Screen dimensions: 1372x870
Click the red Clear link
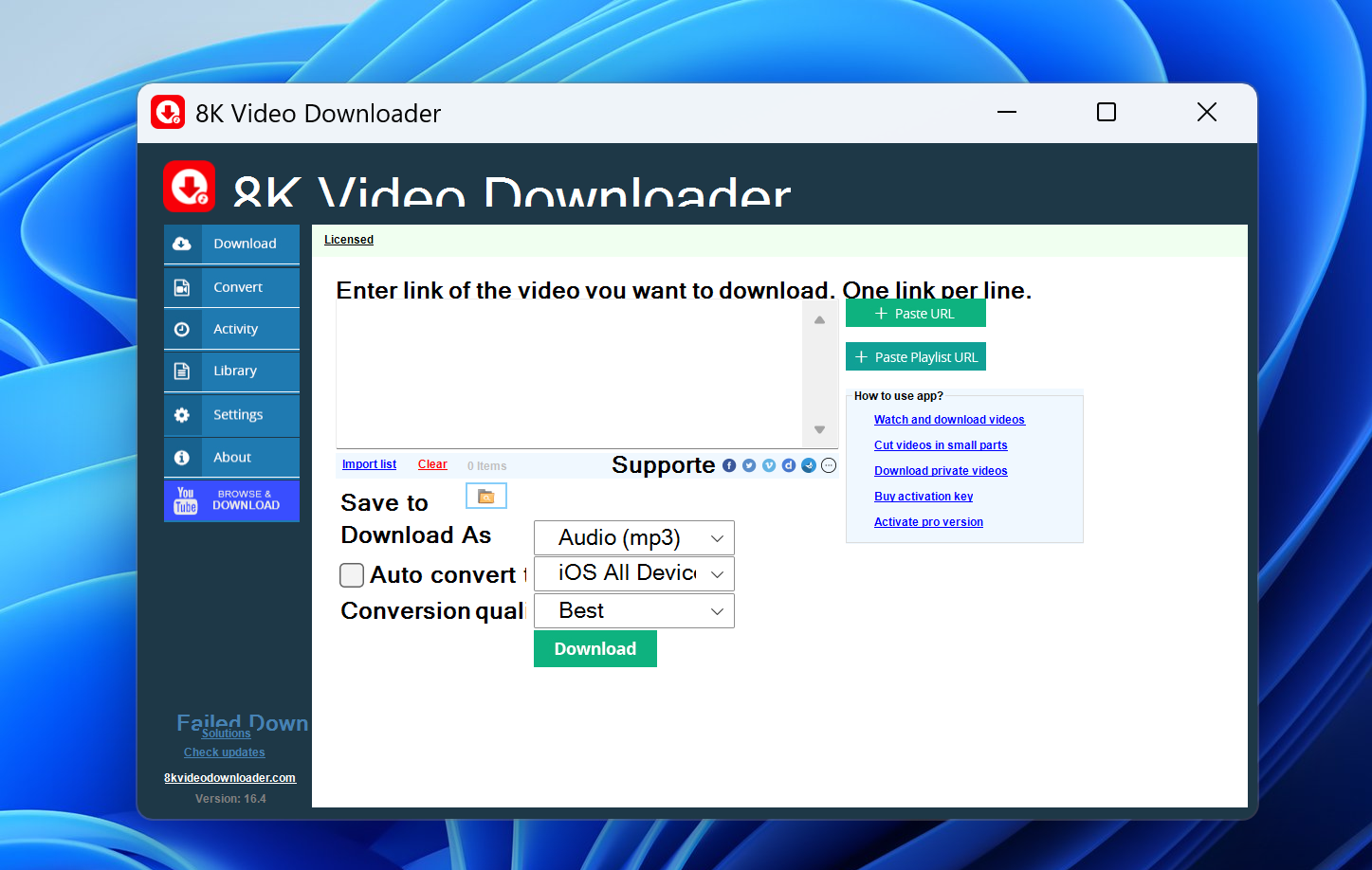coord(432,464)
